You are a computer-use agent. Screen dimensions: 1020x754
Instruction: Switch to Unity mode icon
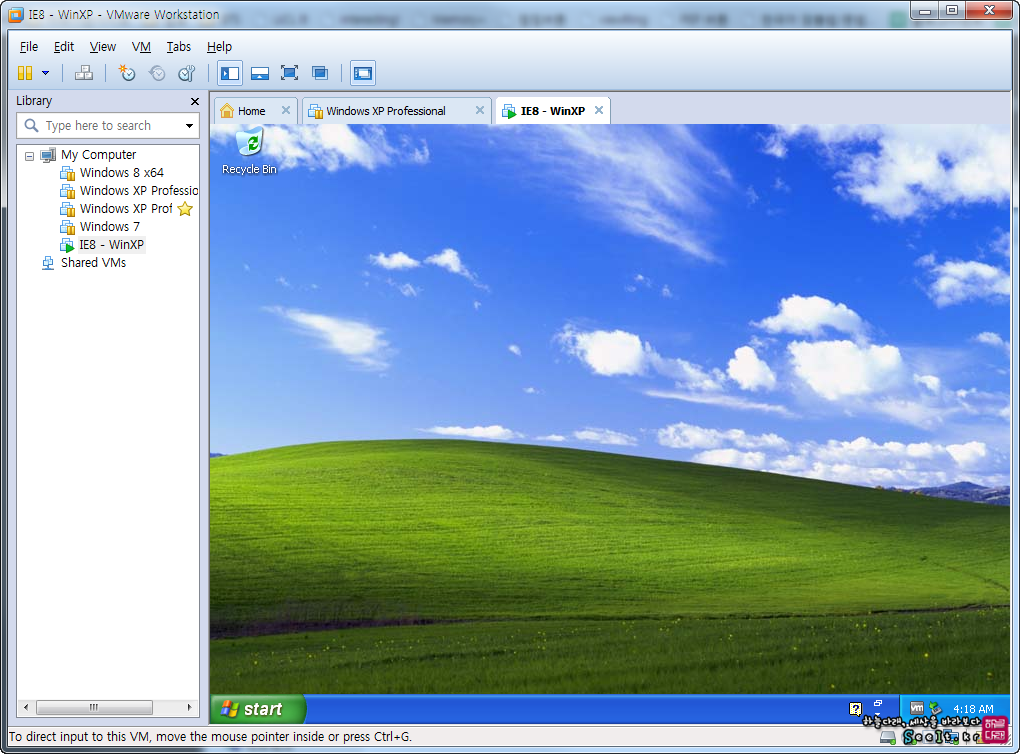tap(319, 73)
